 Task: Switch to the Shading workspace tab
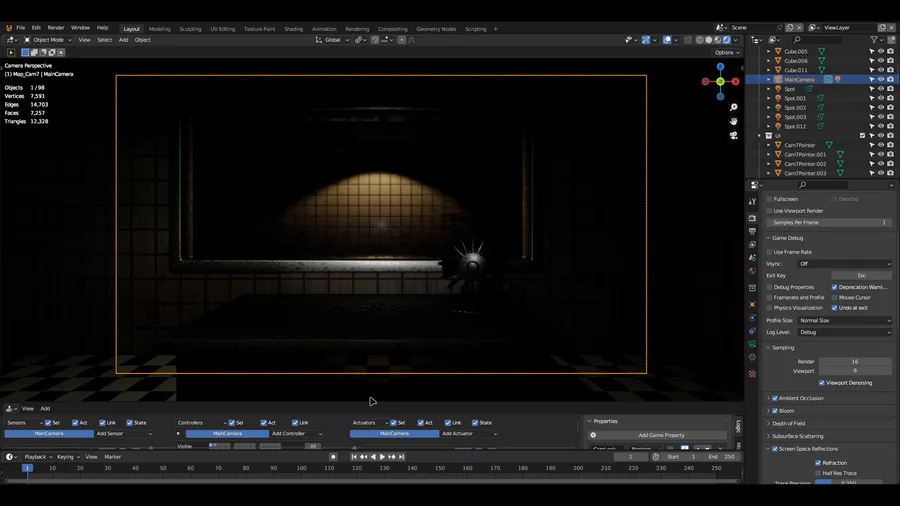tap(293, 29)
